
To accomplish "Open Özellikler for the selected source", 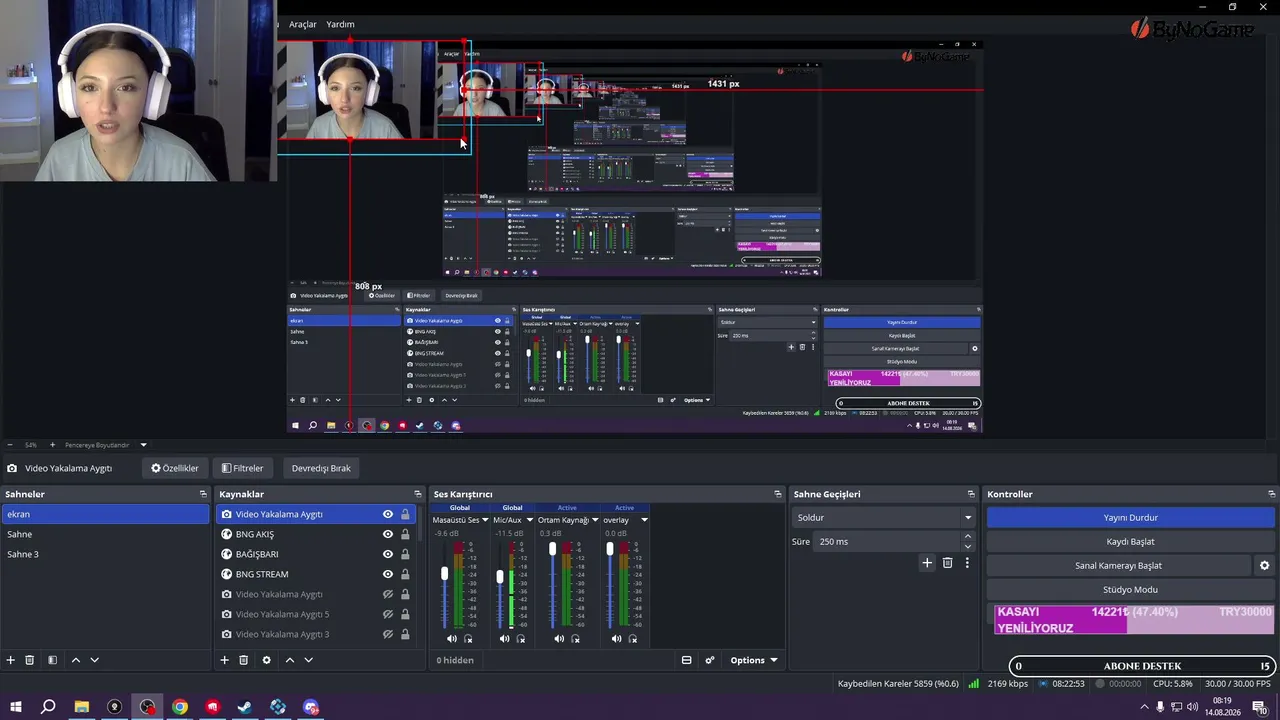I will [175, 468].
